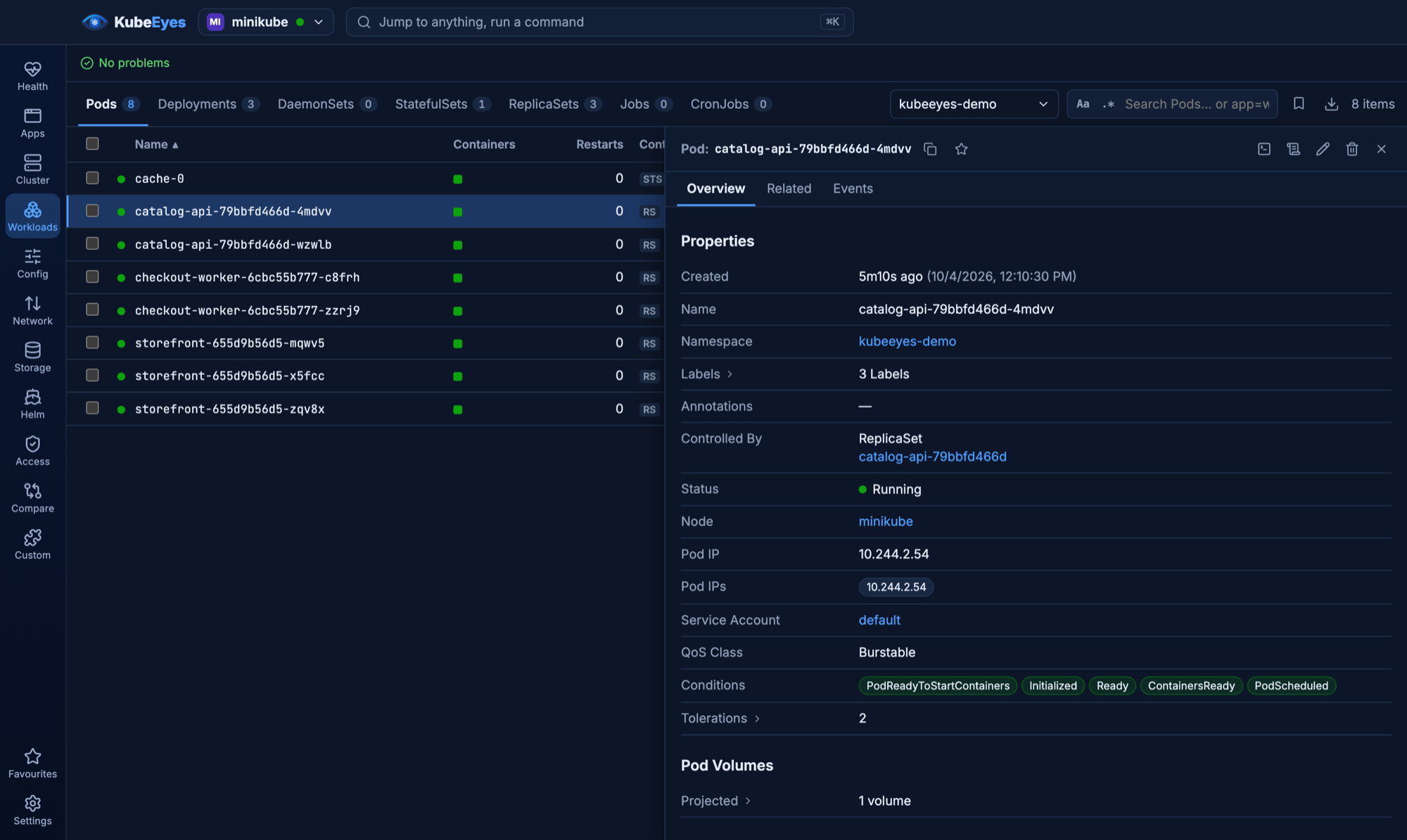Expand the Tolerations row

720,718
